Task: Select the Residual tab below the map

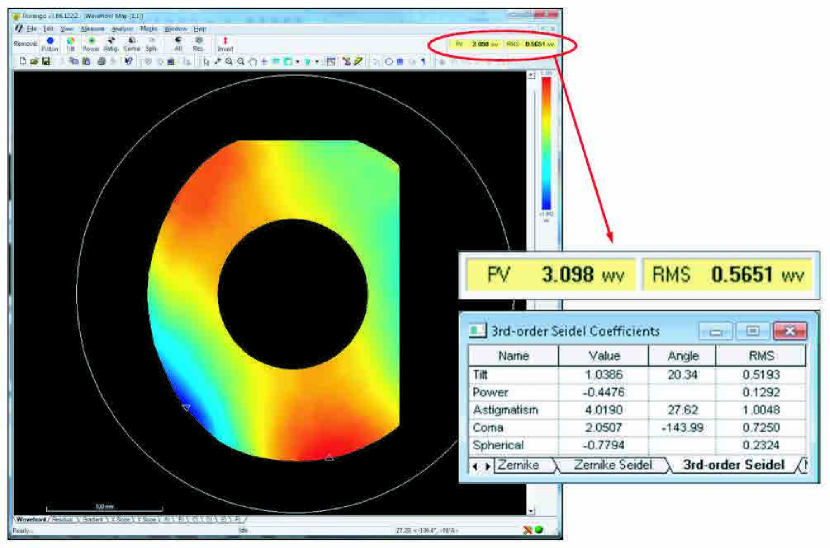Action: pyautogui.click(x=62, y=520)
